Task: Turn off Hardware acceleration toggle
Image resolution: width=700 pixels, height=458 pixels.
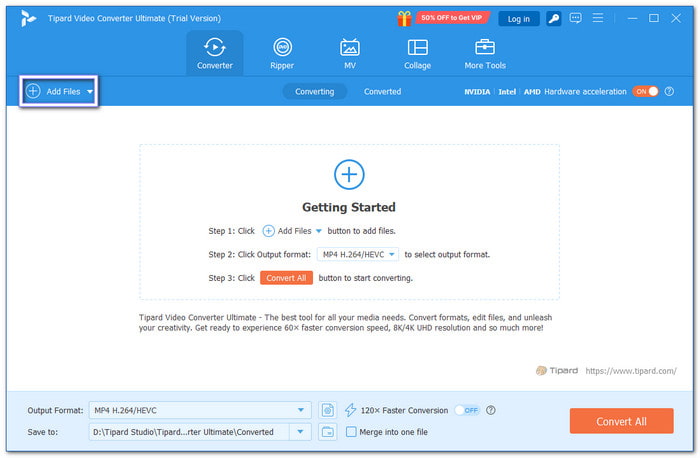Action: tap(645, 91)
